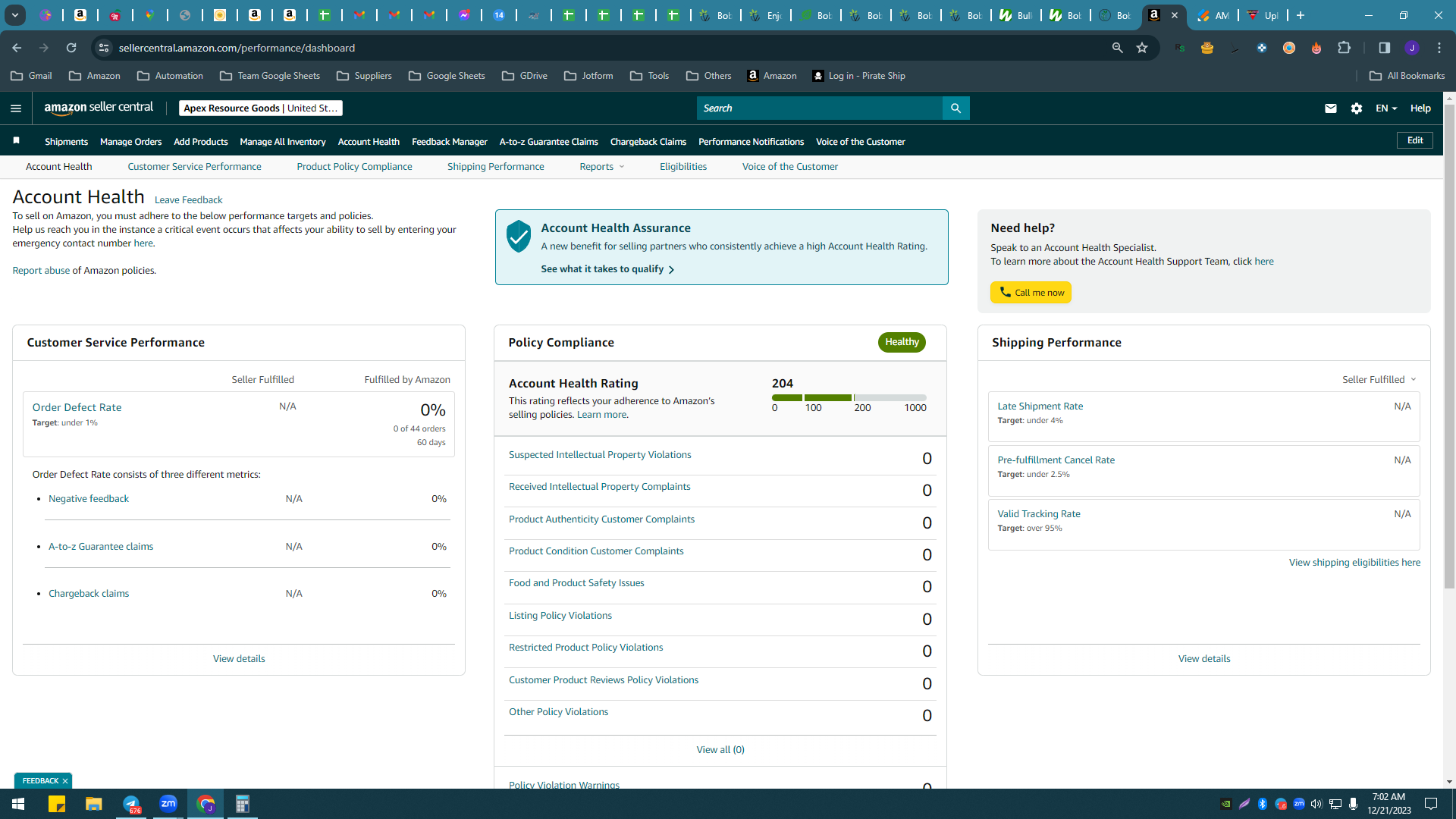Open the Chrome extensions puzzle icon
The image size is (1456, 819).
(1345, 48)
